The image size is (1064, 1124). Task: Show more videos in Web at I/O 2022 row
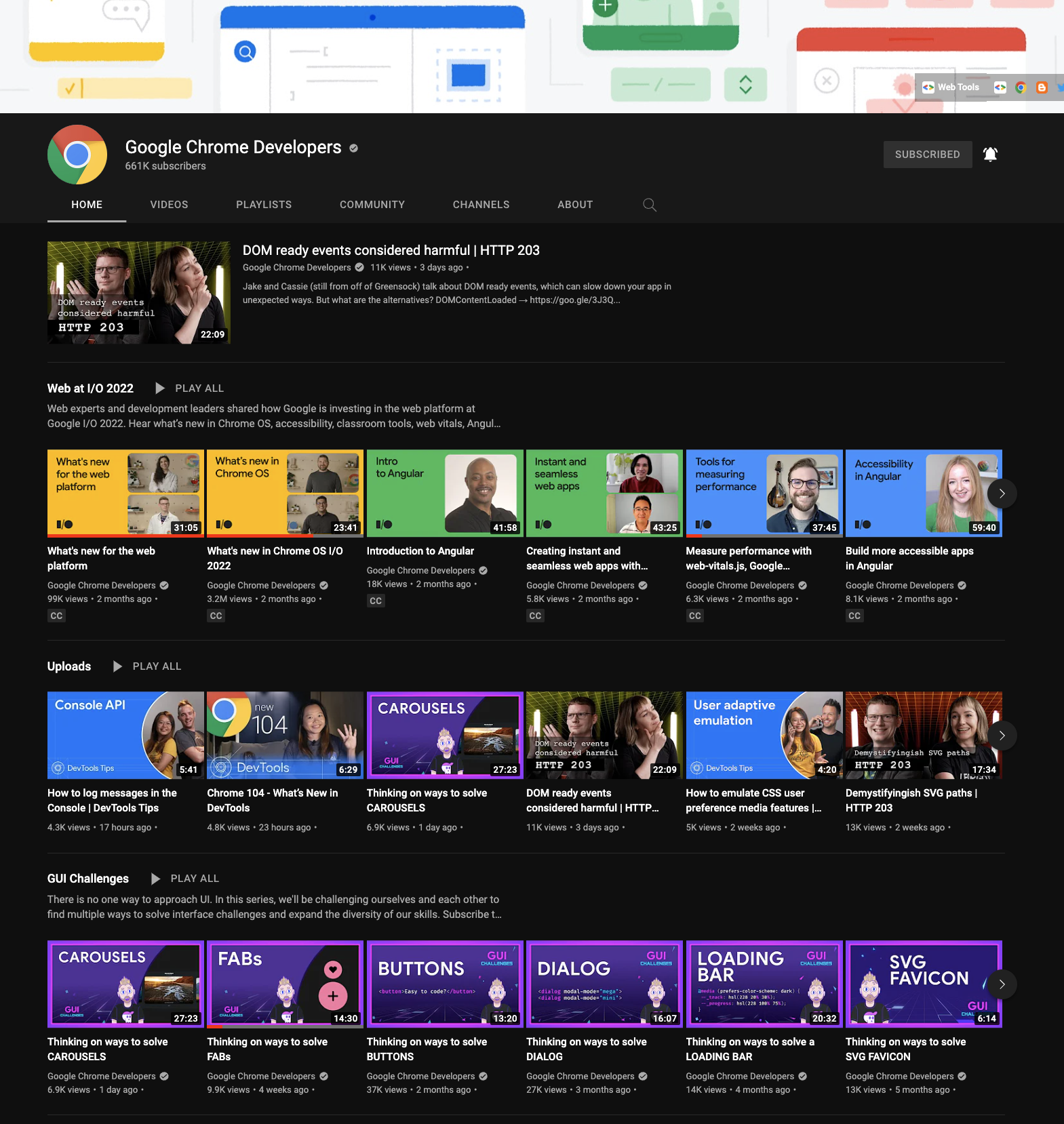[x=1002, y=494]
